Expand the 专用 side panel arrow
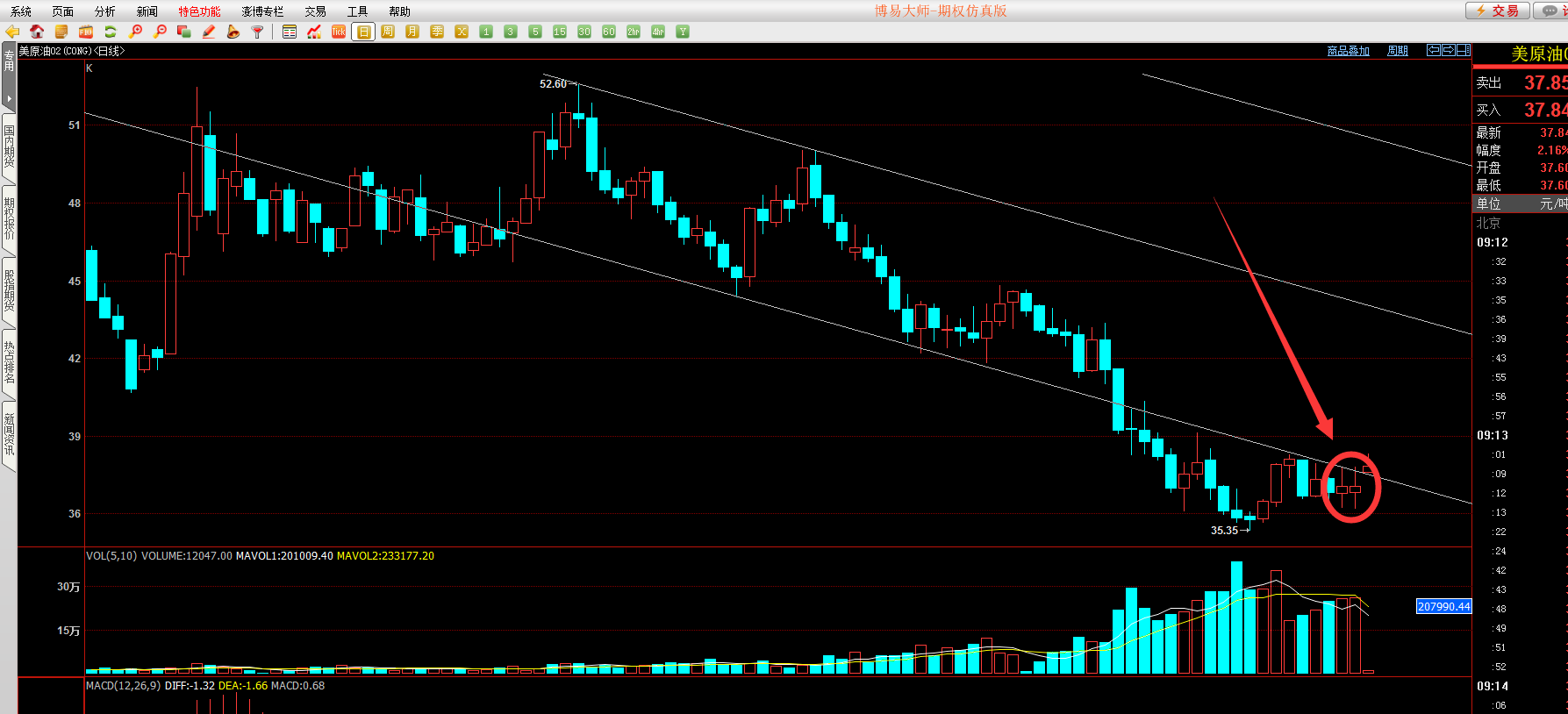Image resolution: width=1568 pixels, height=714 pixels. point(9,98)
